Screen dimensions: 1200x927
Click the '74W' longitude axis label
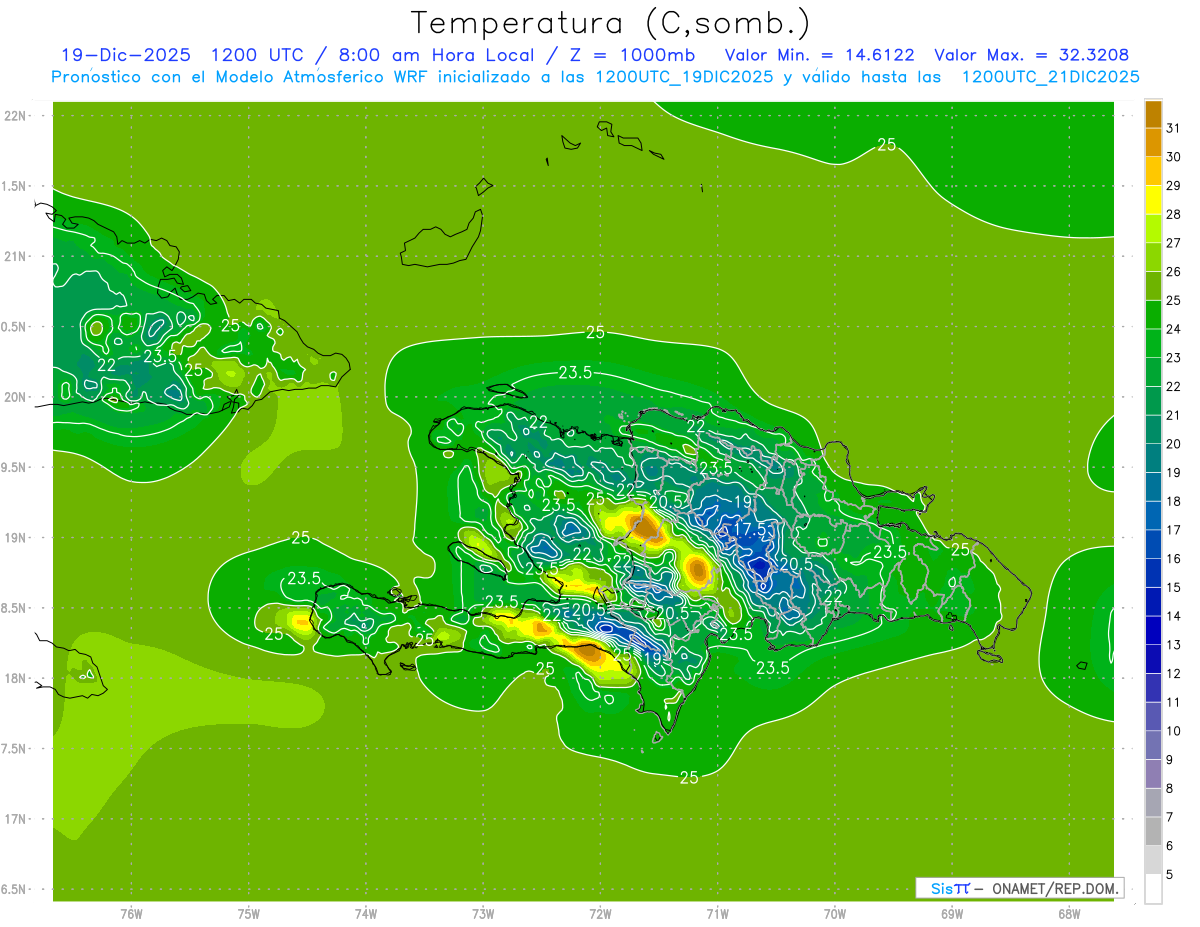coord(366,913)
